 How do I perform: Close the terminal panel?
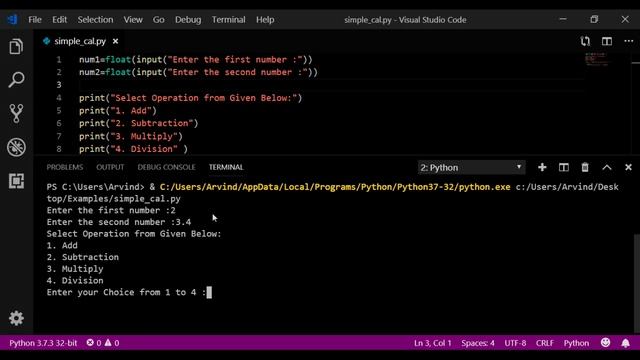pos(628,167)
